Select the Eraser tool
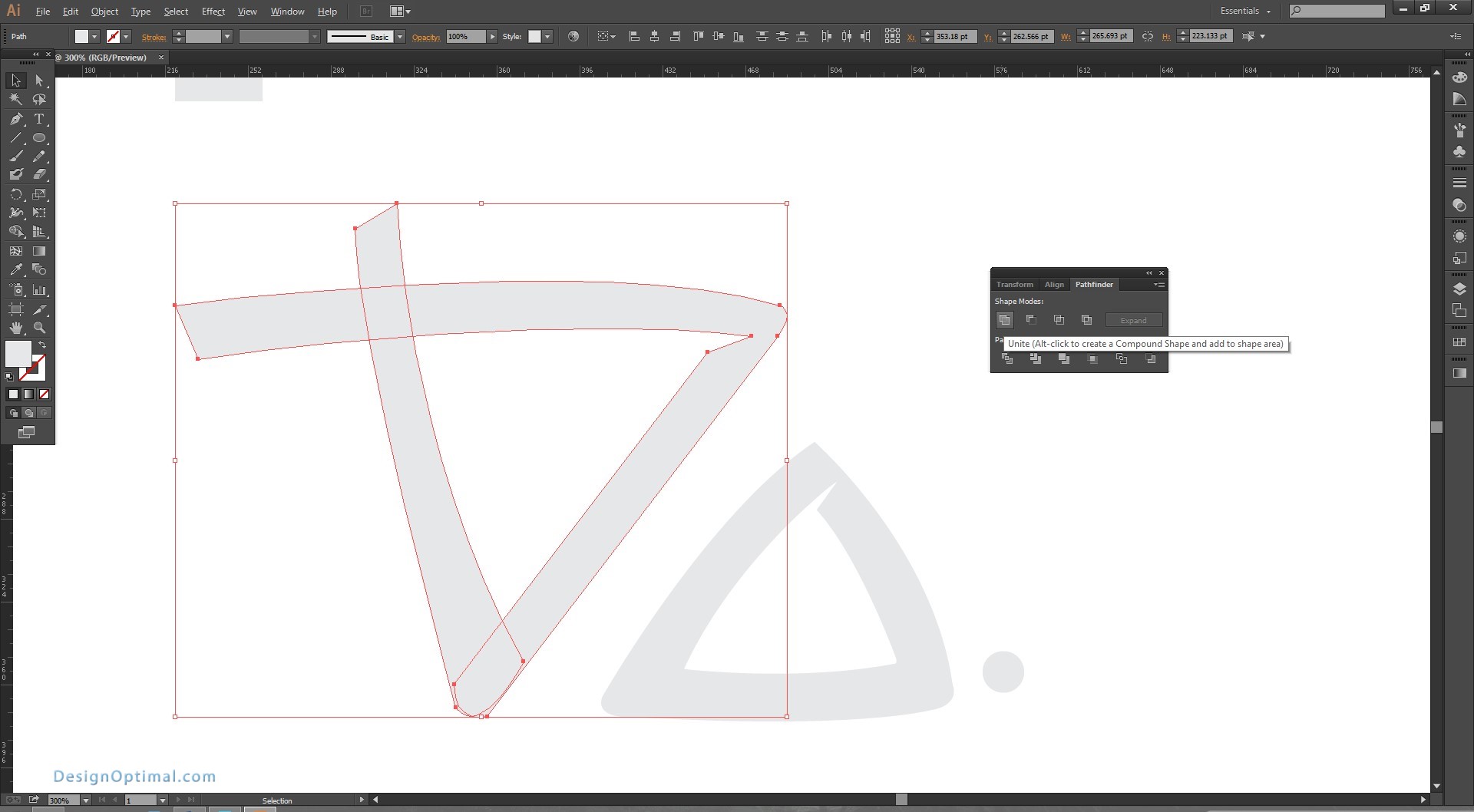This screenshot has height=812, width=1474. pyautogui.click(x=39, y=174)
